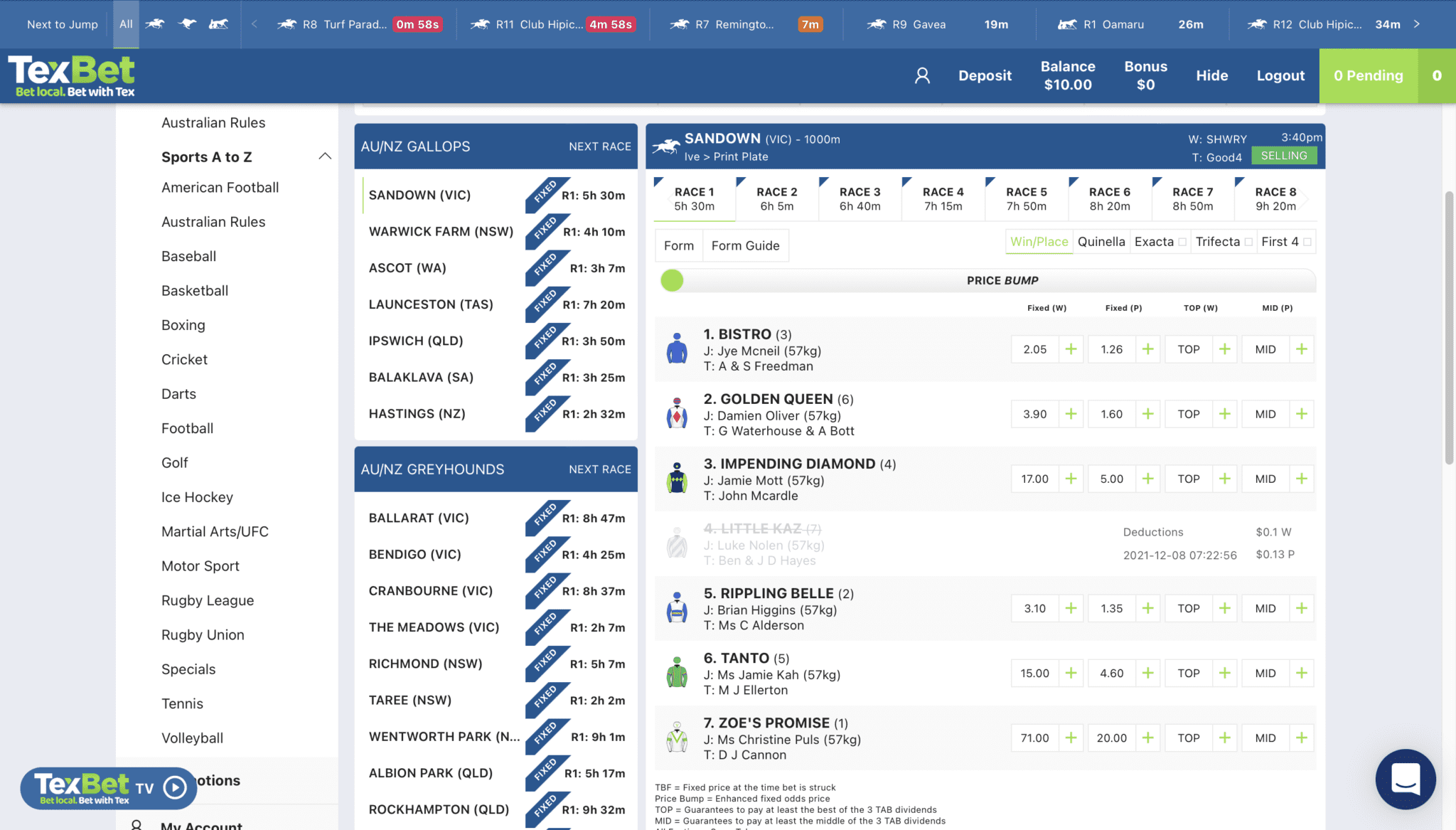Add Bistro fixed place 1.26 plus icon
This screenshot has height=830, width=1456.
[1147, 349]
